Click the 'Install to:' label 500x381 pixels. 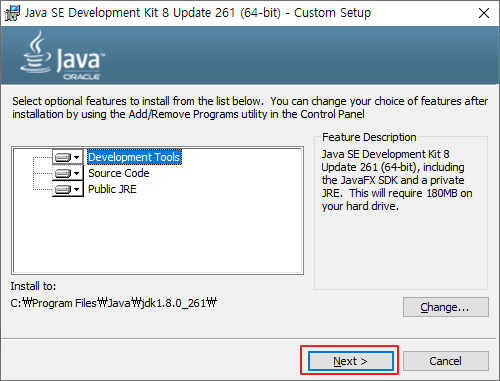(33, 286)
